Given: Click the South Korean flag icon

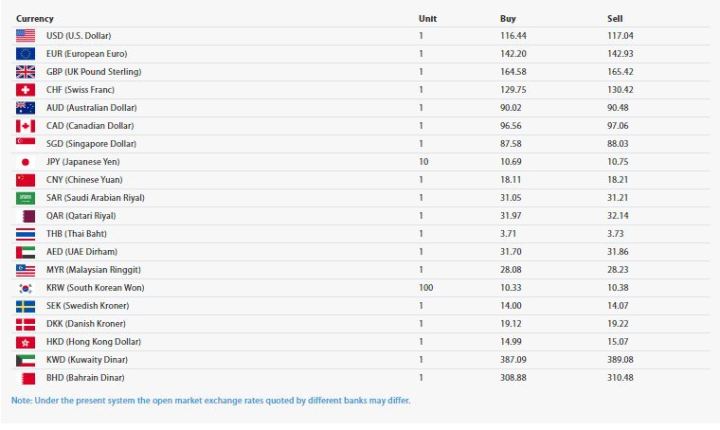Looking at the screenshot, I should coord(25,288).
